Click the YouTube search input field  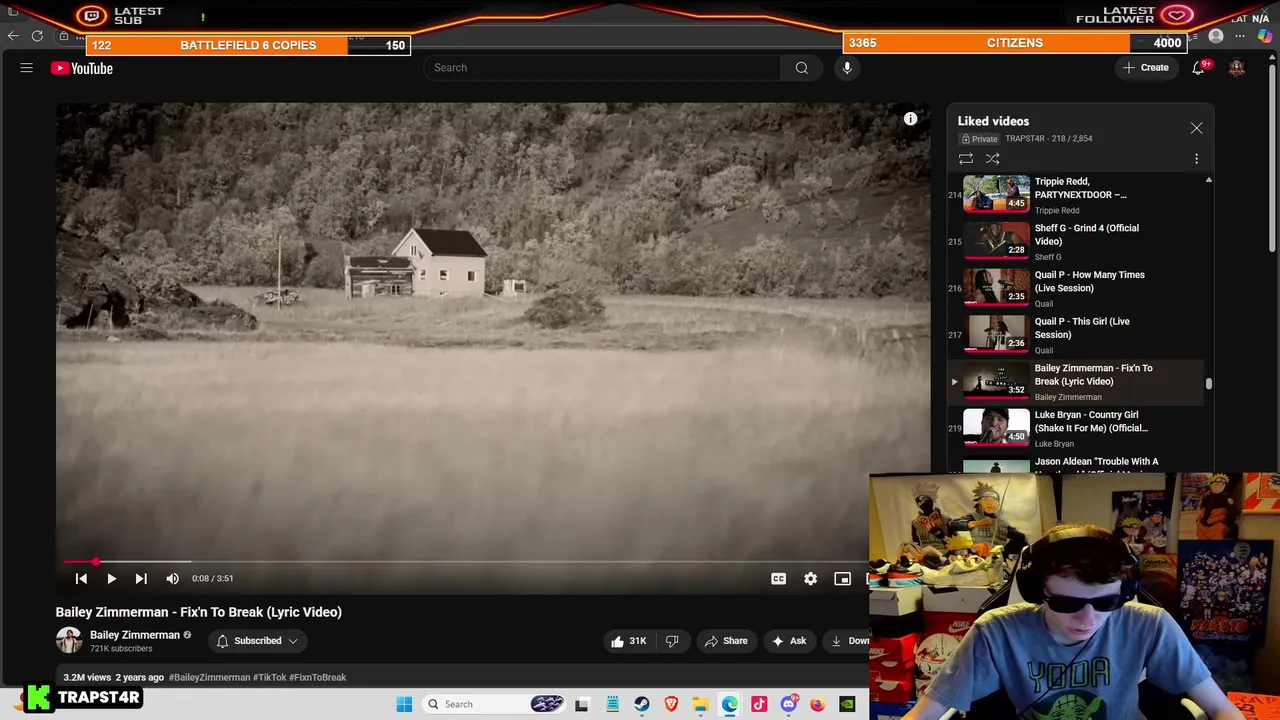(603, 68)
